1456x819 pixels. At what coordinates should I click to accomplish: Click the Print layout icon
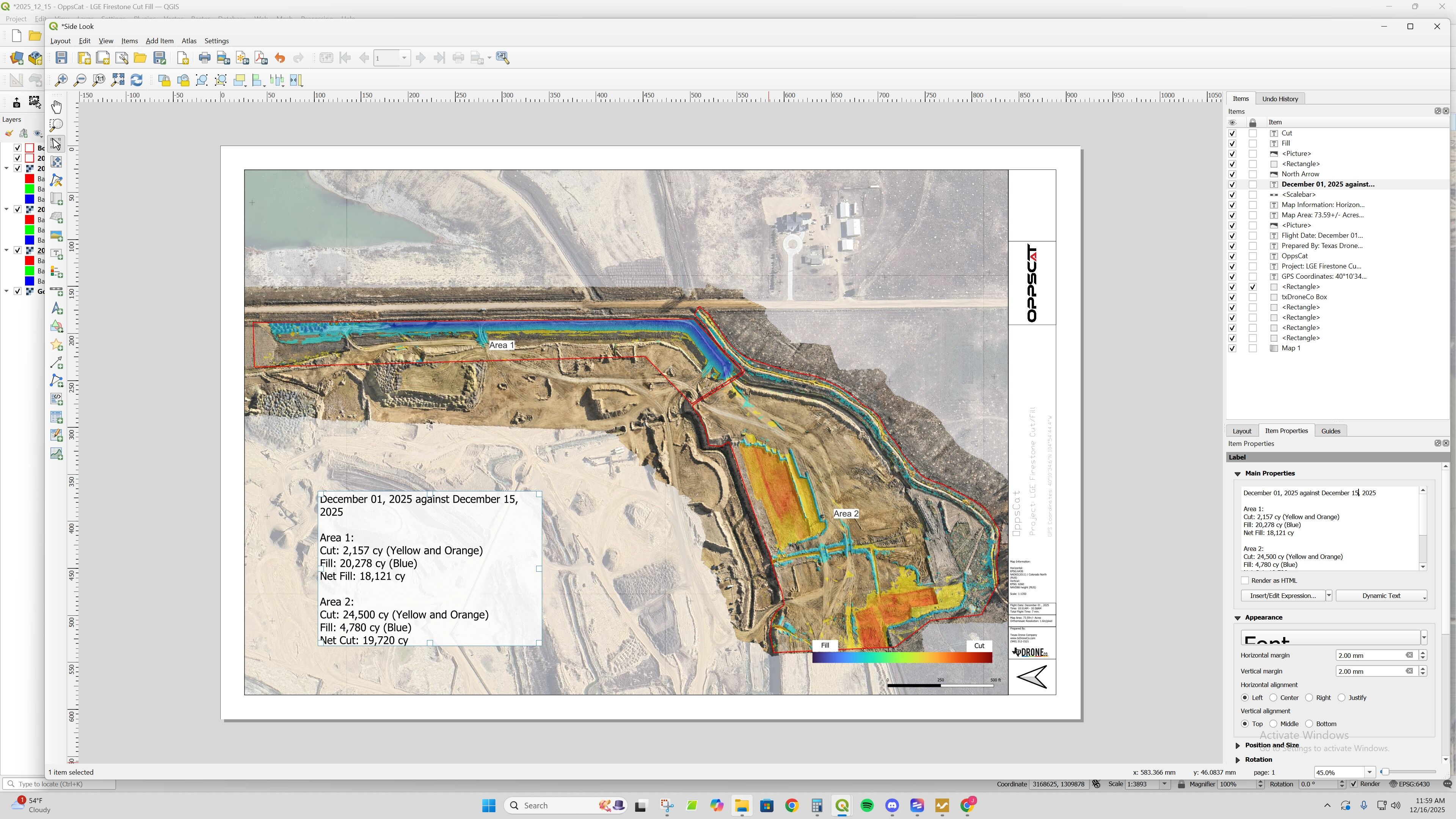point(205,58)
